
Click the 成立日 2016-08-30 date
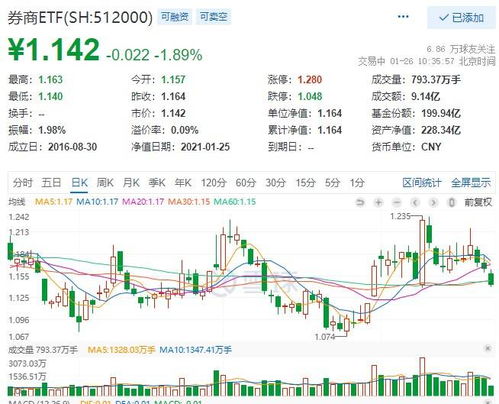click(x=72, y=147)
